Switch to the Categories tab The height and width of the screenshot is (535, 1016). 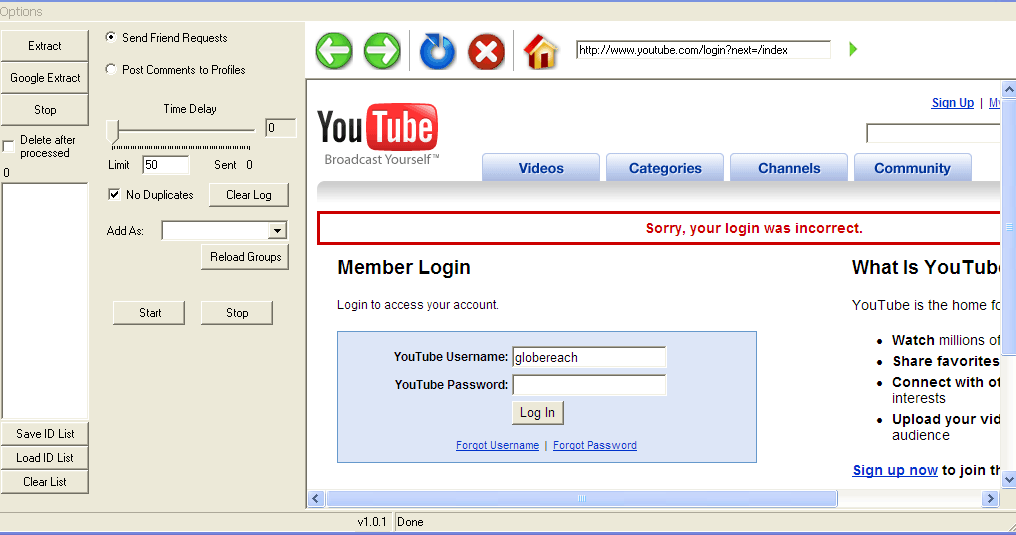[665, 168]
